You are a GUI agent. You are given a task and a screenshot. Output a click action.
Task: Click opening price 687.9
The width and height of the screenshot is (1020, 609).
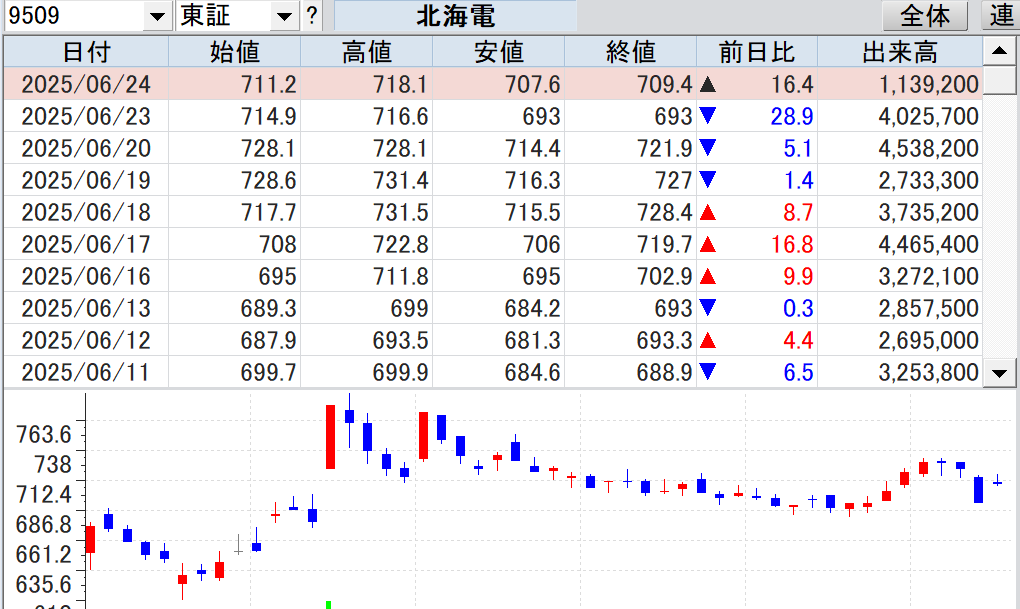tap(269, 340)
